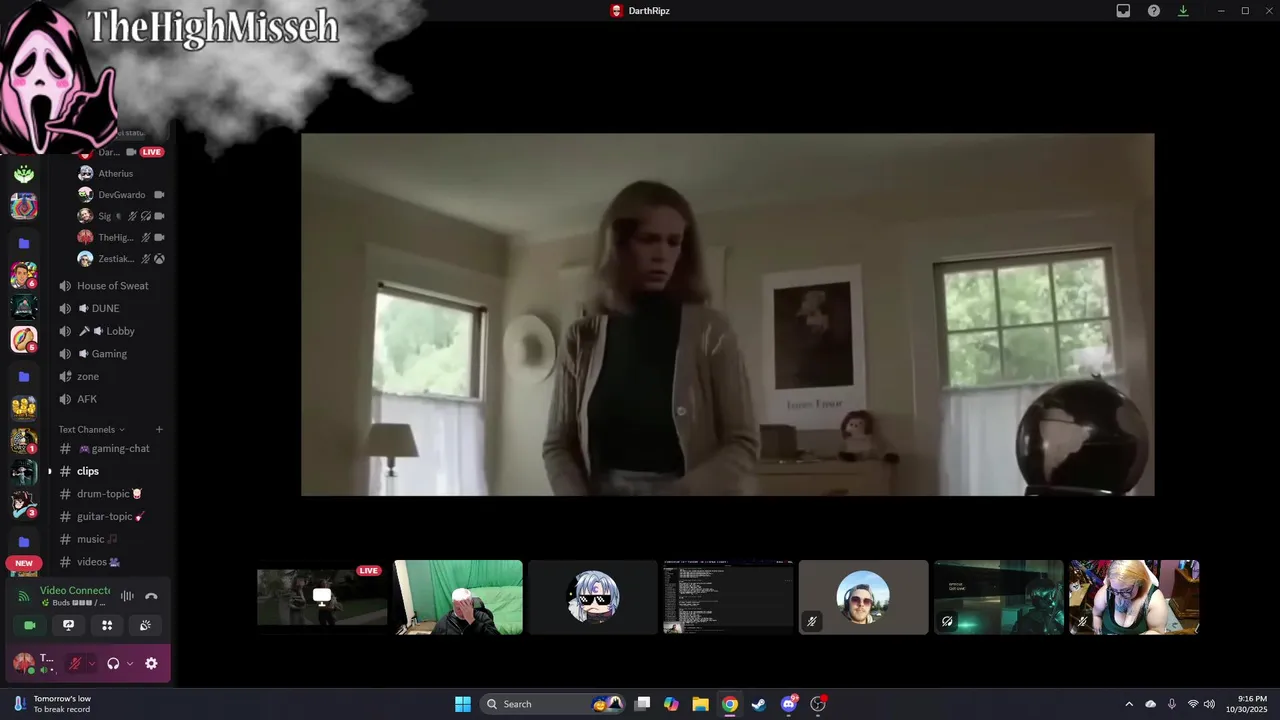Open the Discord inbox icon in title bar

[x=1123, y=11]
